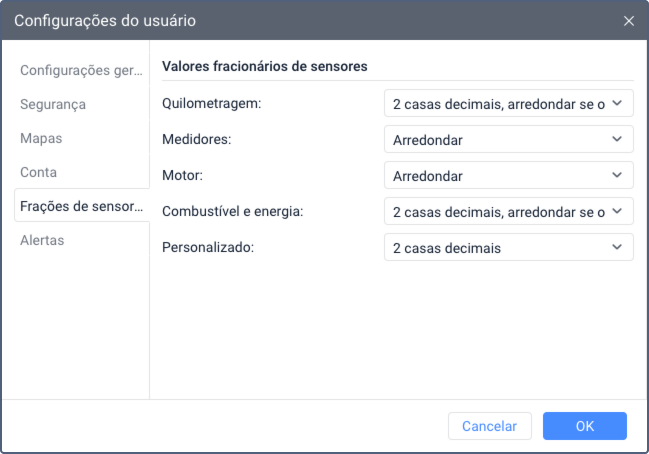Switch to the Segurança tab
Image resolution: width=649 pixels, height=454 pixels.
(x=53, y=104)
